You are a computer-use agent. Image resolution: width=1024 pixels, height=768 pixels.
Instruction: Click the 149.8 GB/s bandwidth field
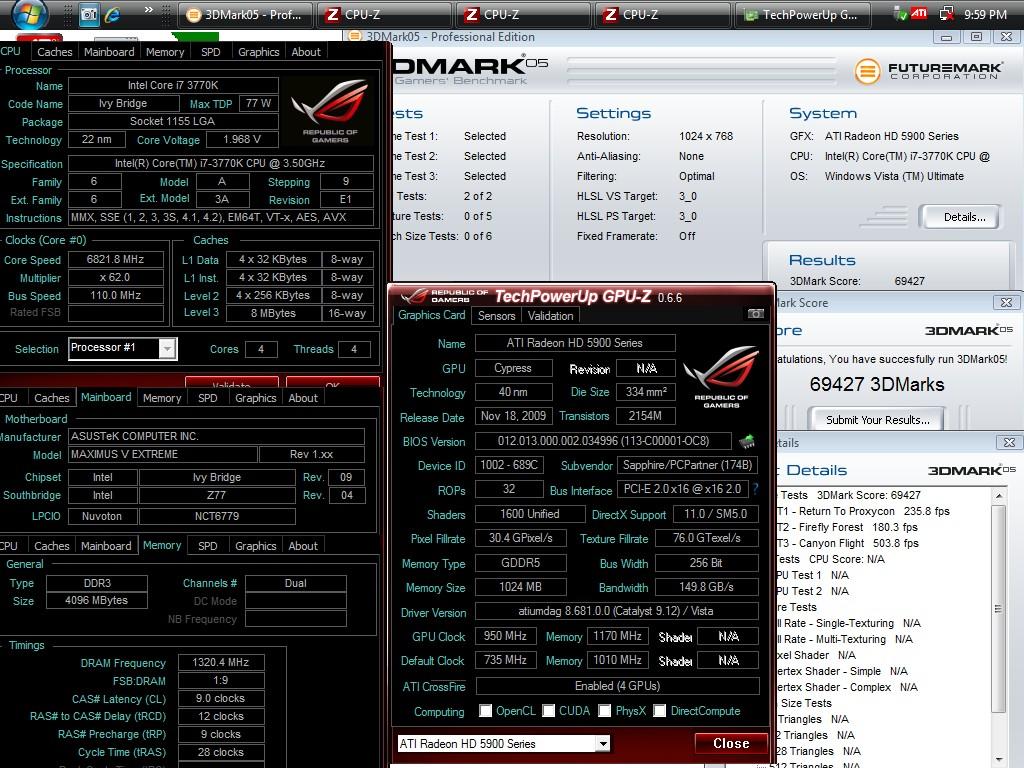click(707, 587)
